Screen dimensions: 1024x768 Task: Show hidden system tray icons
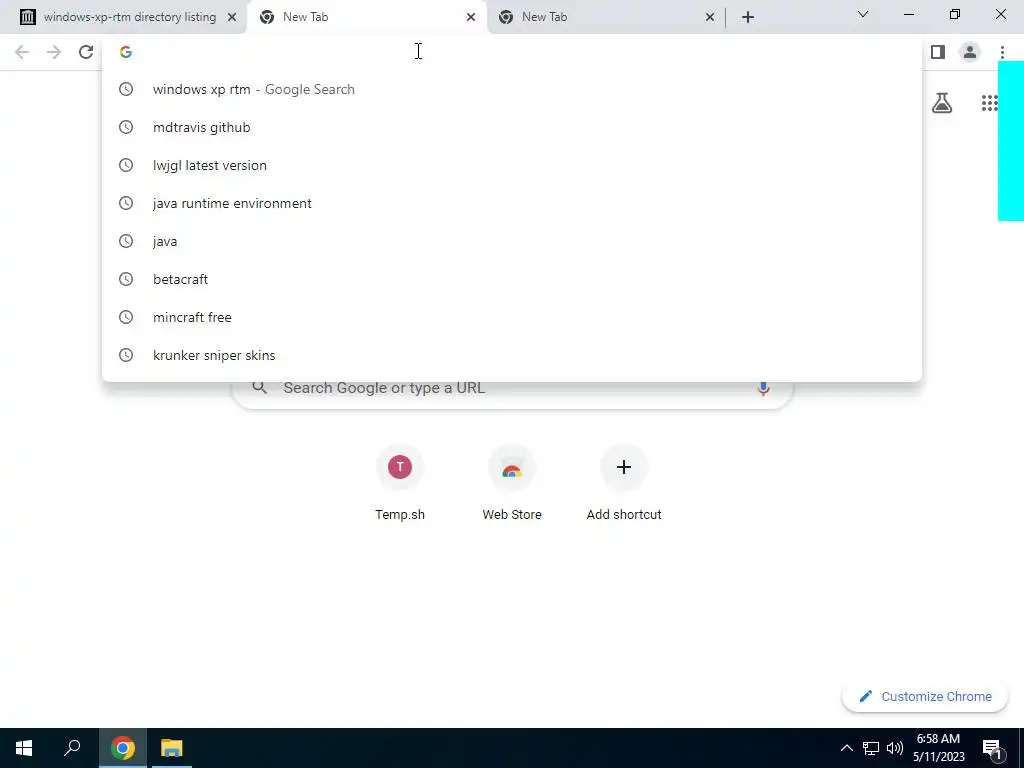[x=846, y=748]
